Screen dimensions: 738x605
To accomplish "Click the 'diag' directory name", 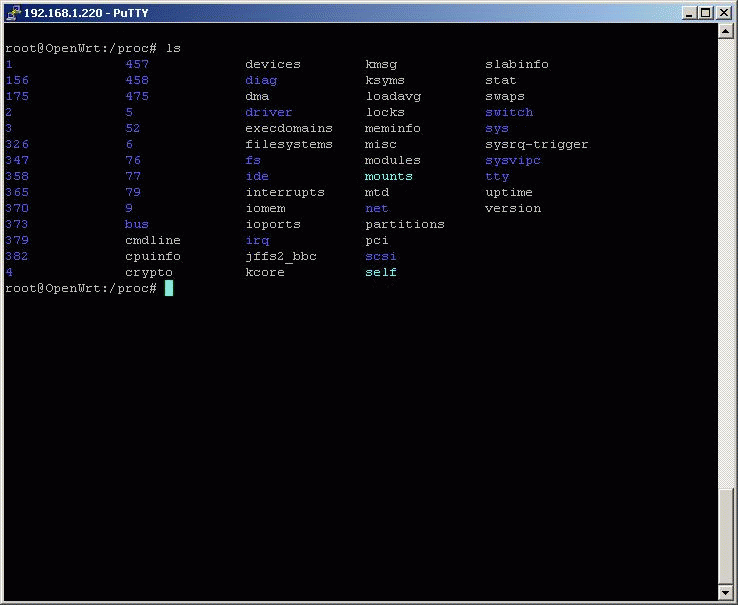I will click(261, 81).
